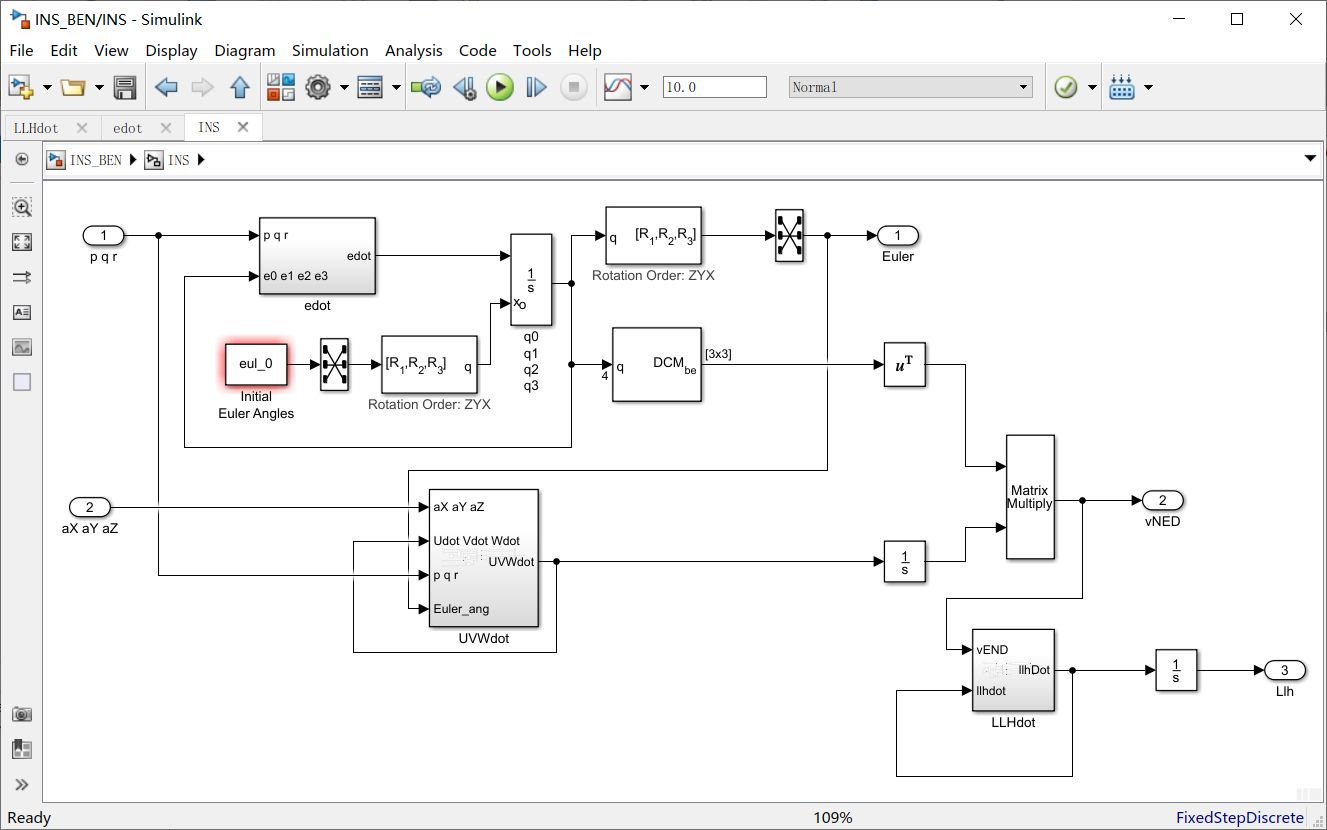Select the Zoom tool in palette

[22, 207]
